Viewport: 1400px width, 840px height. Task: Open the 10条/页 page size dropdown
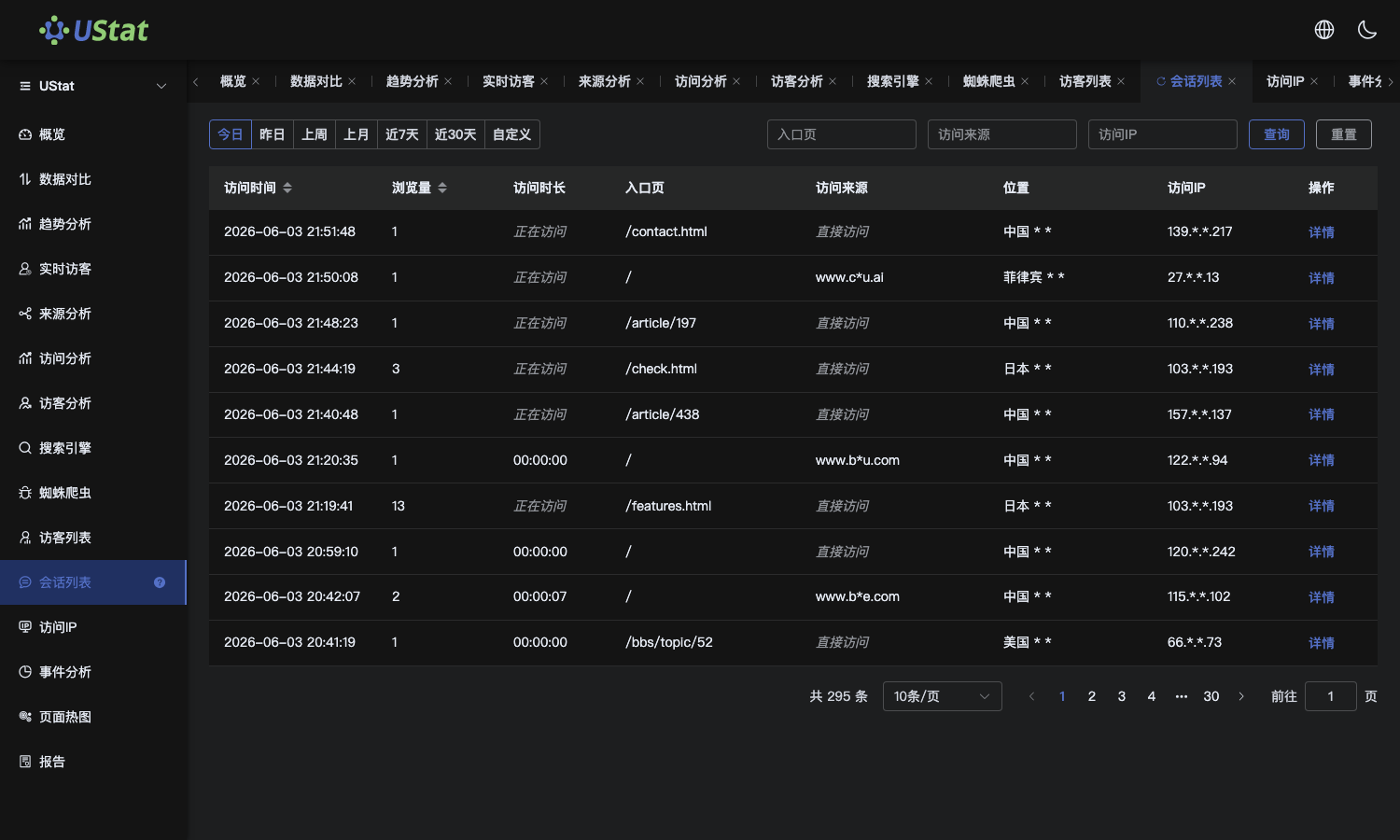(x=943, y=696)
